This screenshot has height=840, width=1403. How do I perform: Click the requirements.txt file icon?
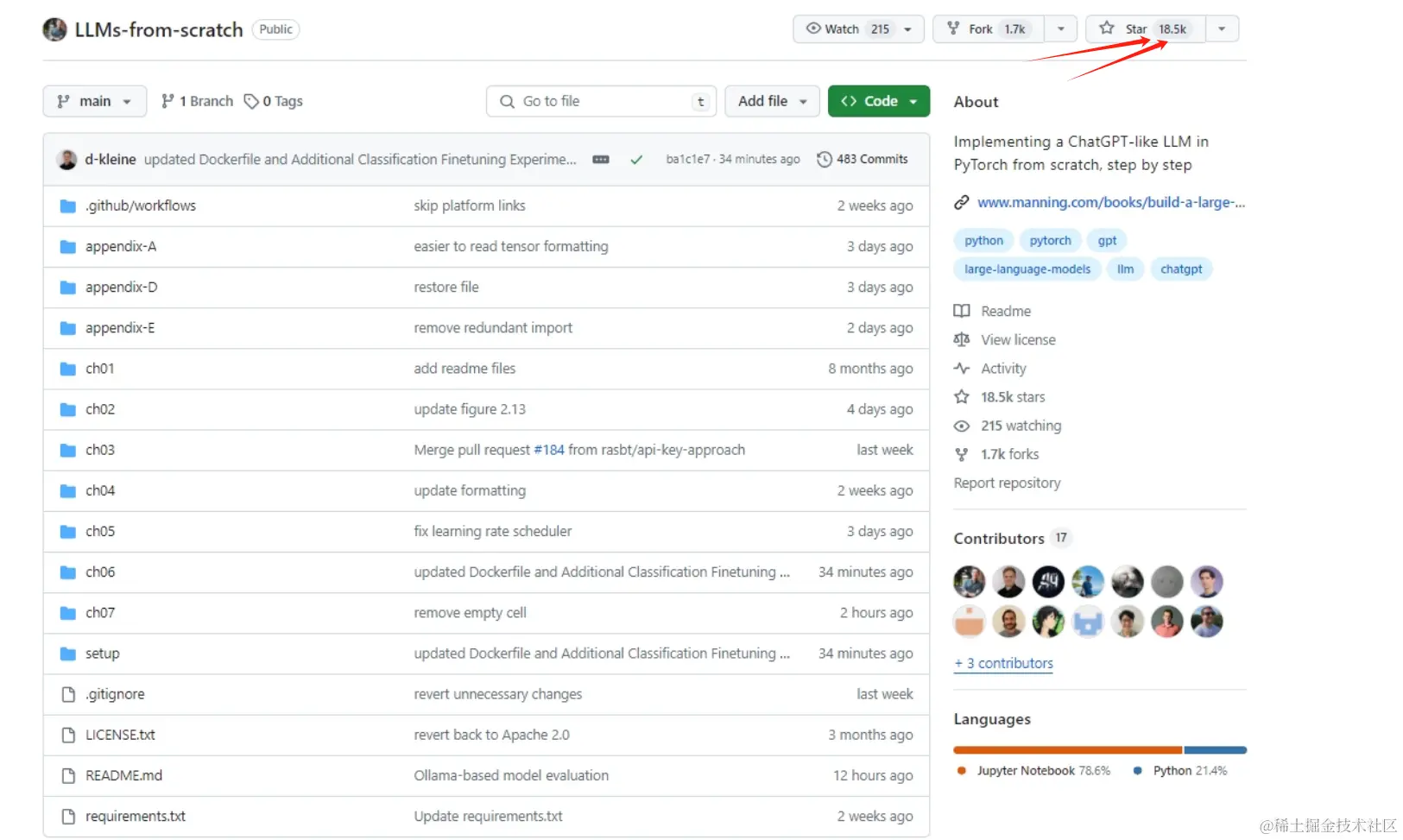[x=68, y=817]
